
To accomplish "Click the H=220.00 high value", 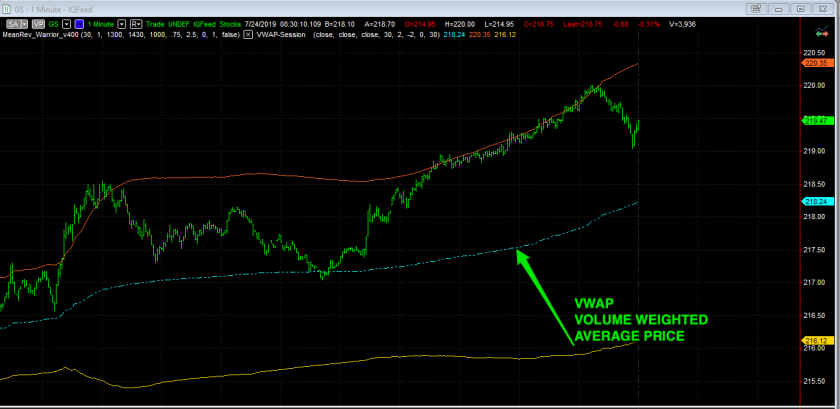I will 460,24.
